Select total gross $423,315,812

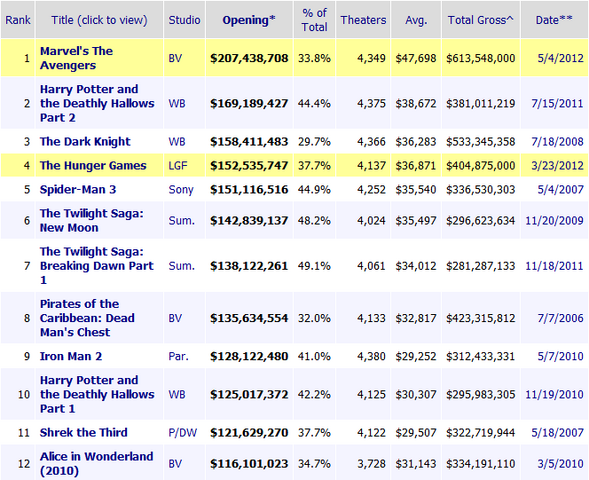(x=480, y=318)
